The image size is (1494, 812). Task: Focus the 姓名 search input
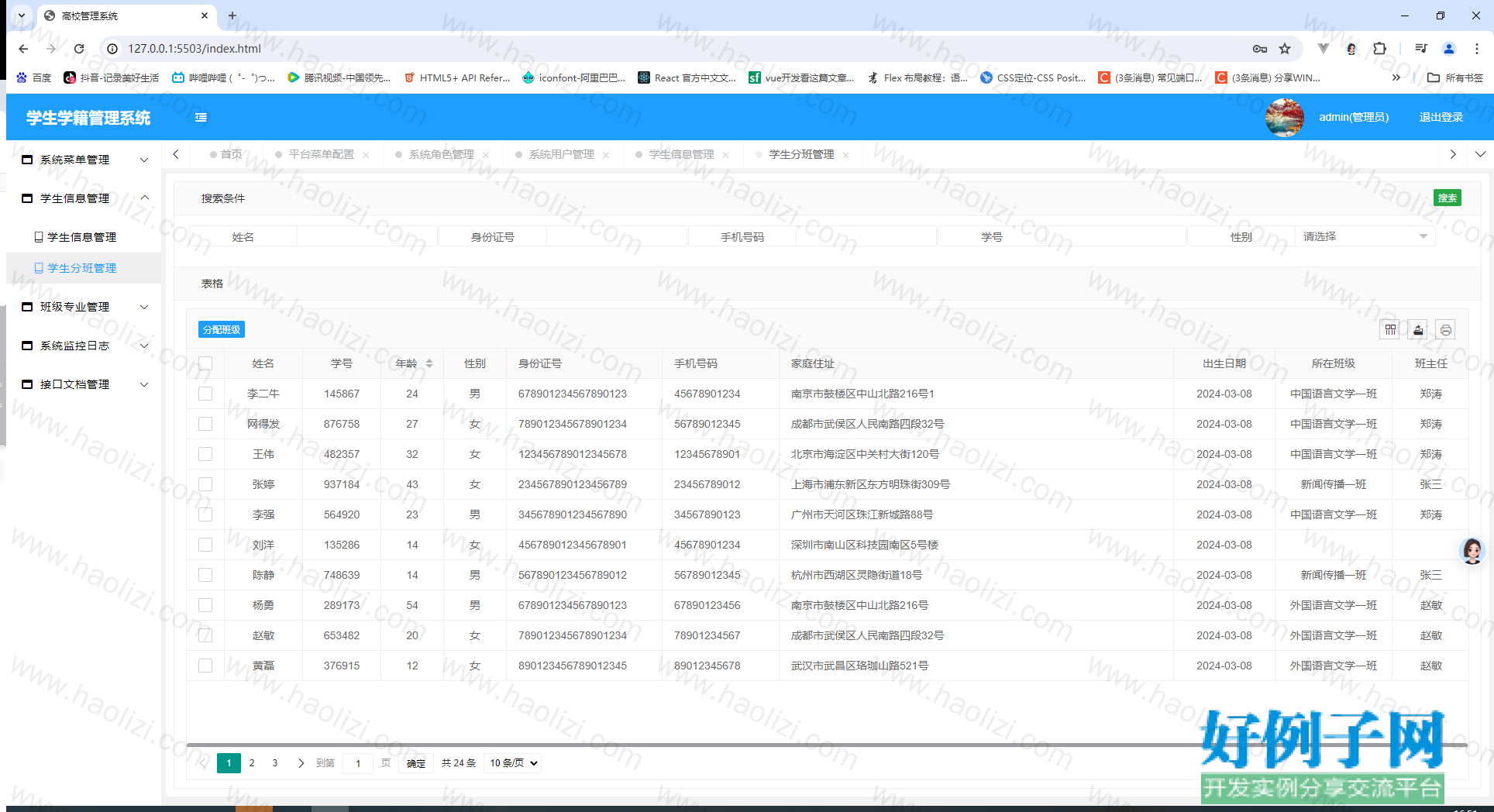click(367, 237)
